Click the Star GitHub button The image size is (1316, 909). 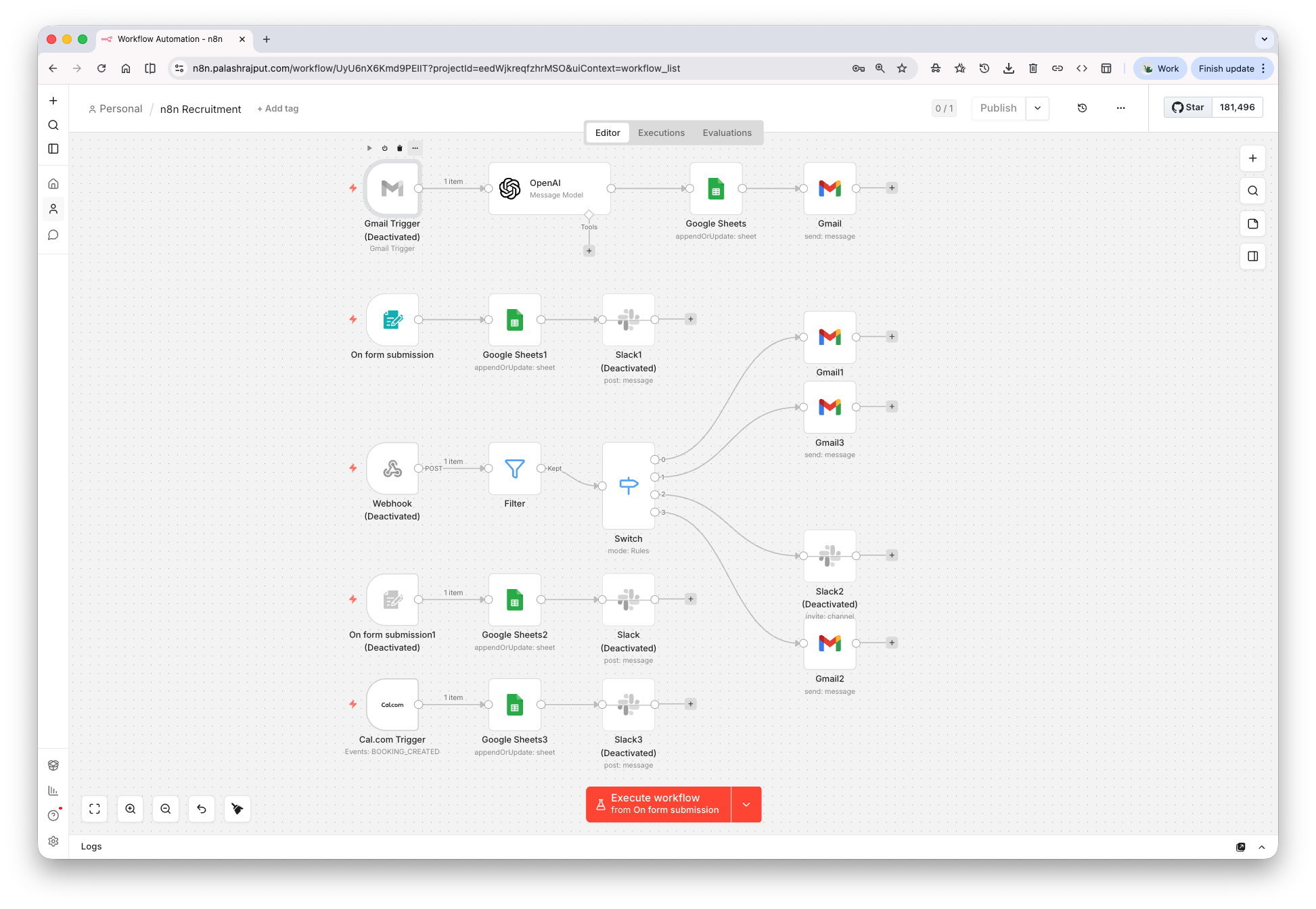pyautogui.click(x=1187, y=107)
